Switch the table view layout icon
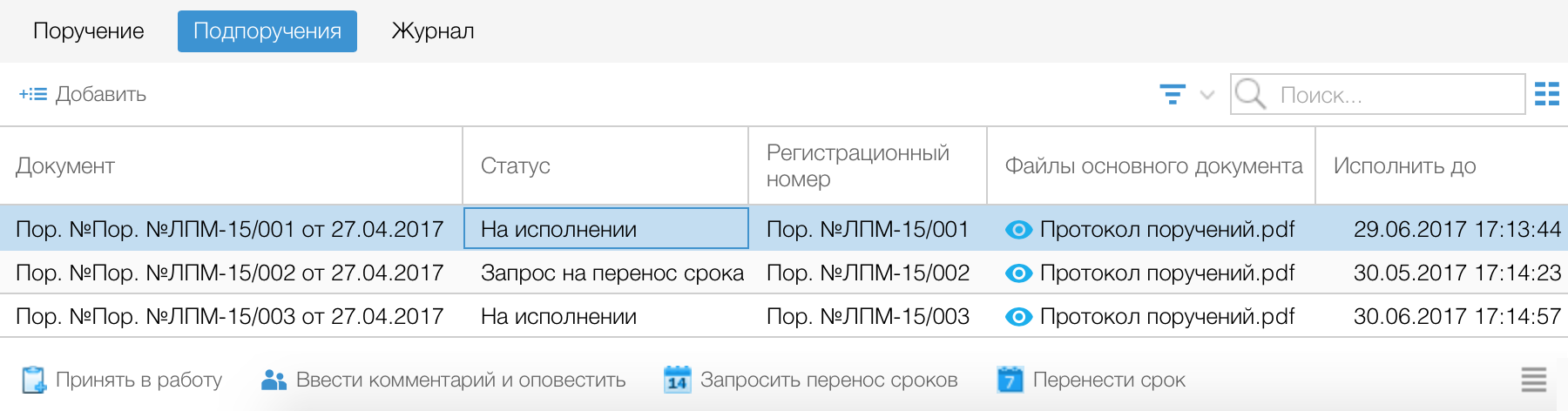This screenshot has height=411, width=1568. (1546, 94)
